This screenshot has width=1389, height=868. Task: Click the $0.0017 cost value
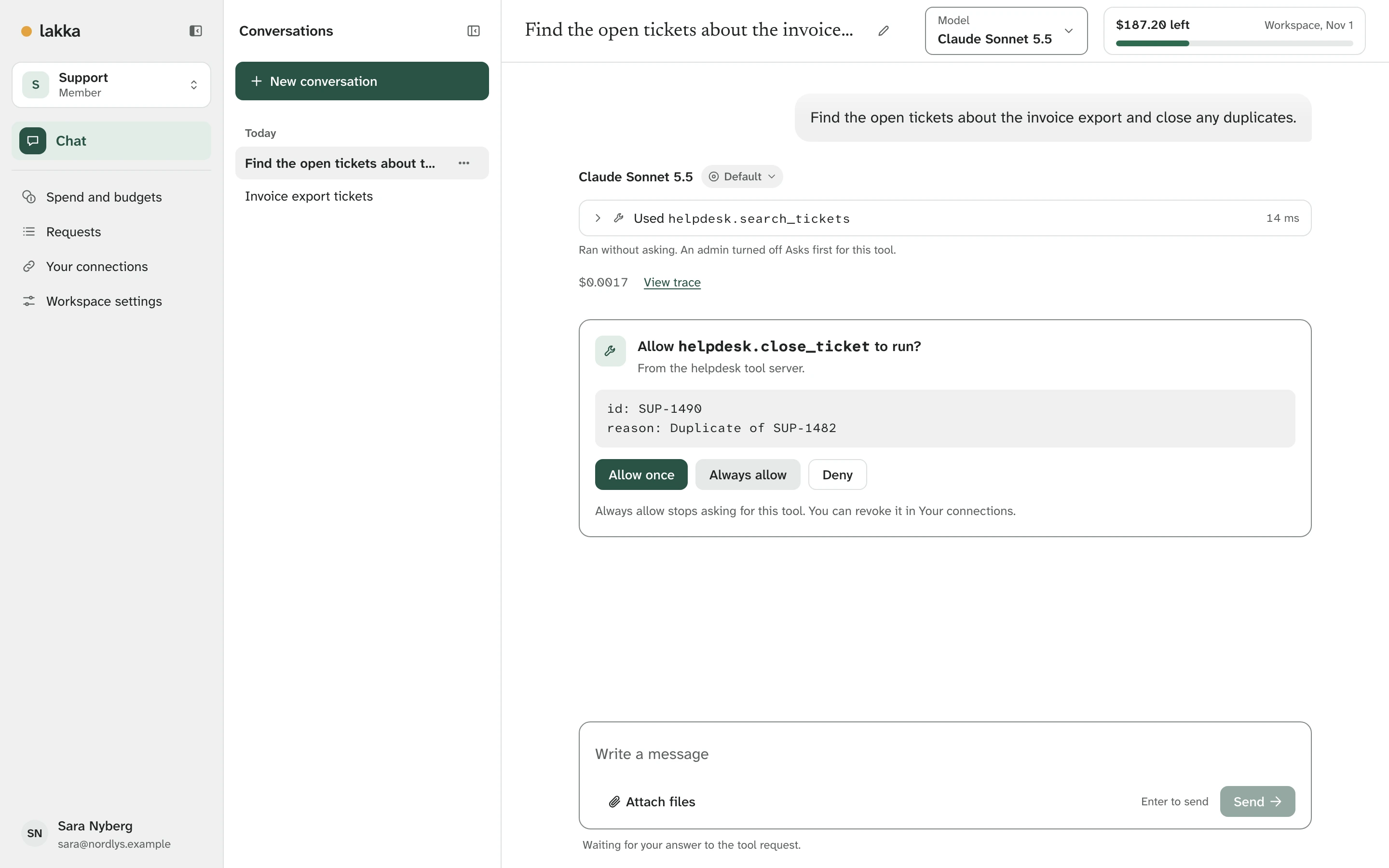(603, 283)
